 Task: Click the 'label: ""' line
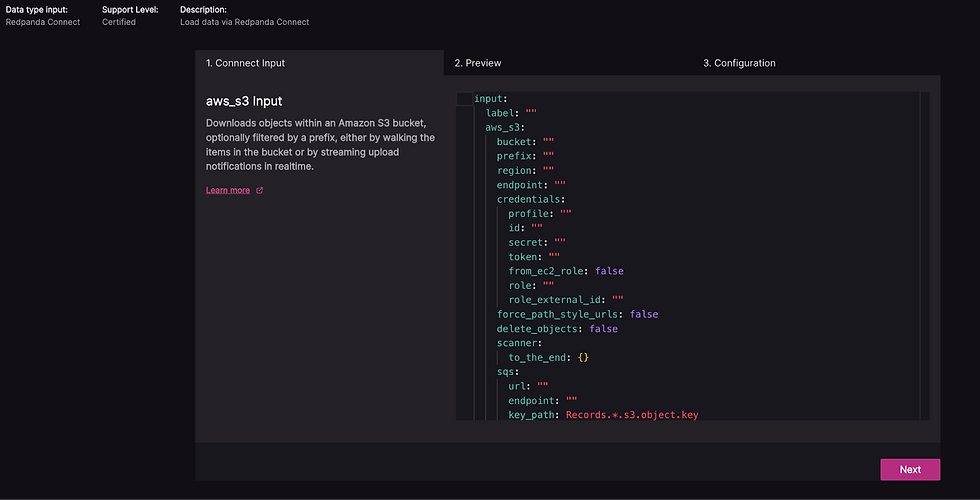point(511,113)
